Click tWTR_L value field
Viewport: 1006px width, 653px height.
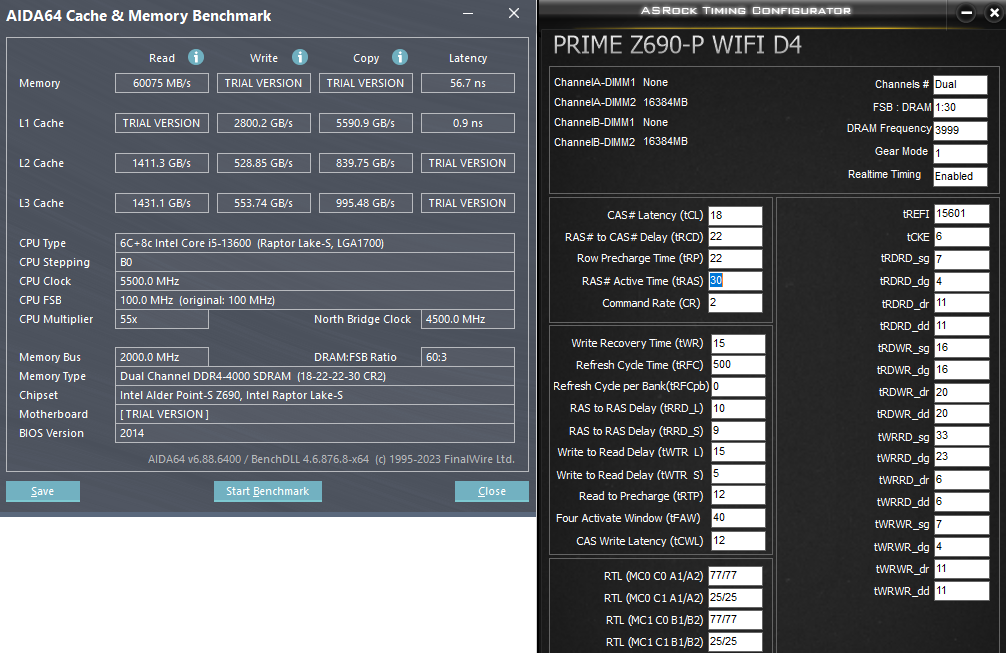[738, 452]
